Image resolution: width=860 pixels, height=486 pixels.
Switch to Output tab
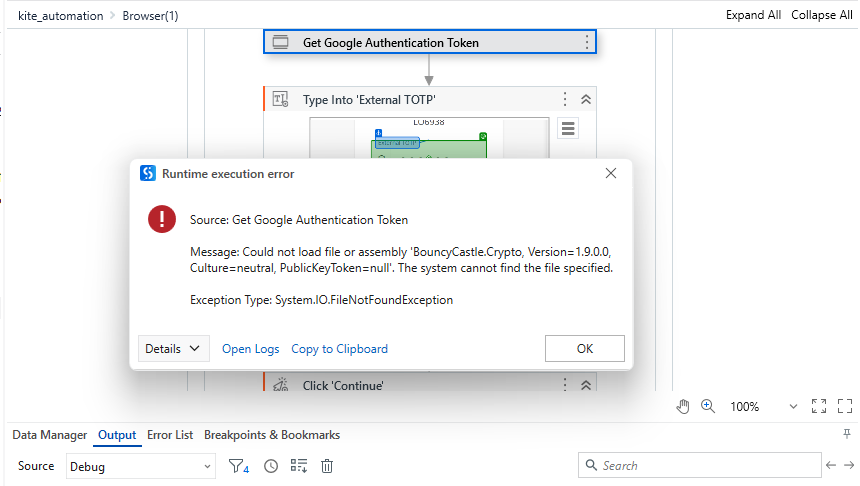point(117,435)
